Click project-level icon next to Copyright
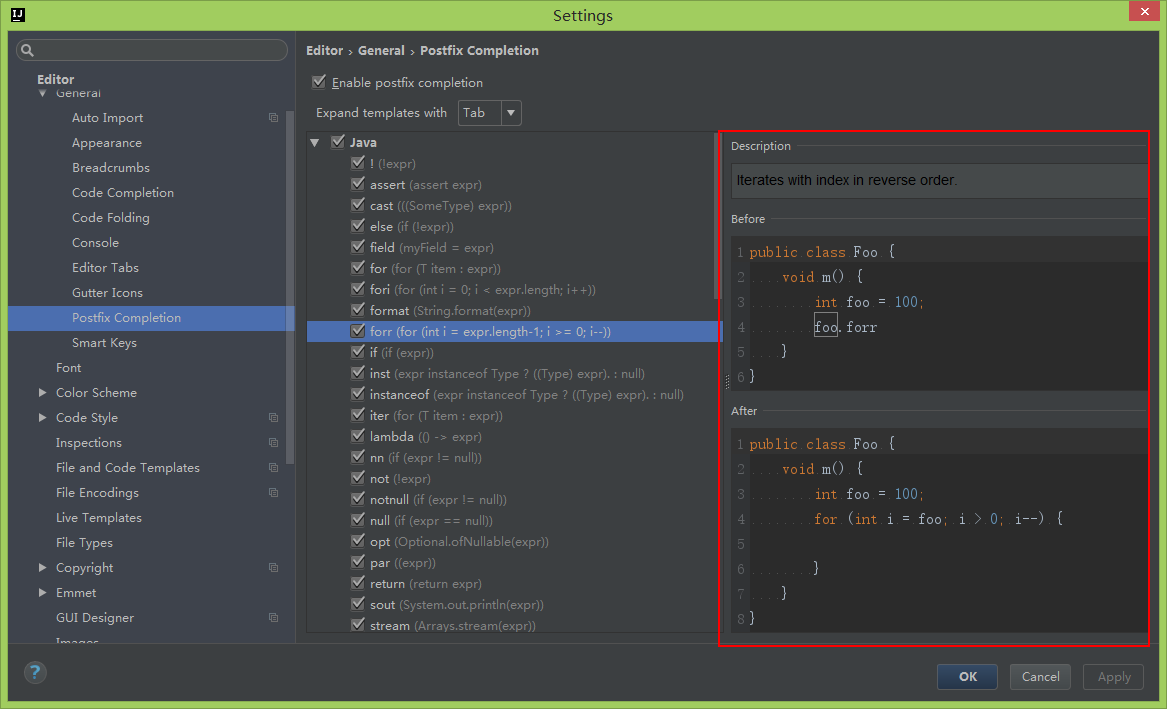The width and height of the screenshot is (1167, 709). point(273,568)
